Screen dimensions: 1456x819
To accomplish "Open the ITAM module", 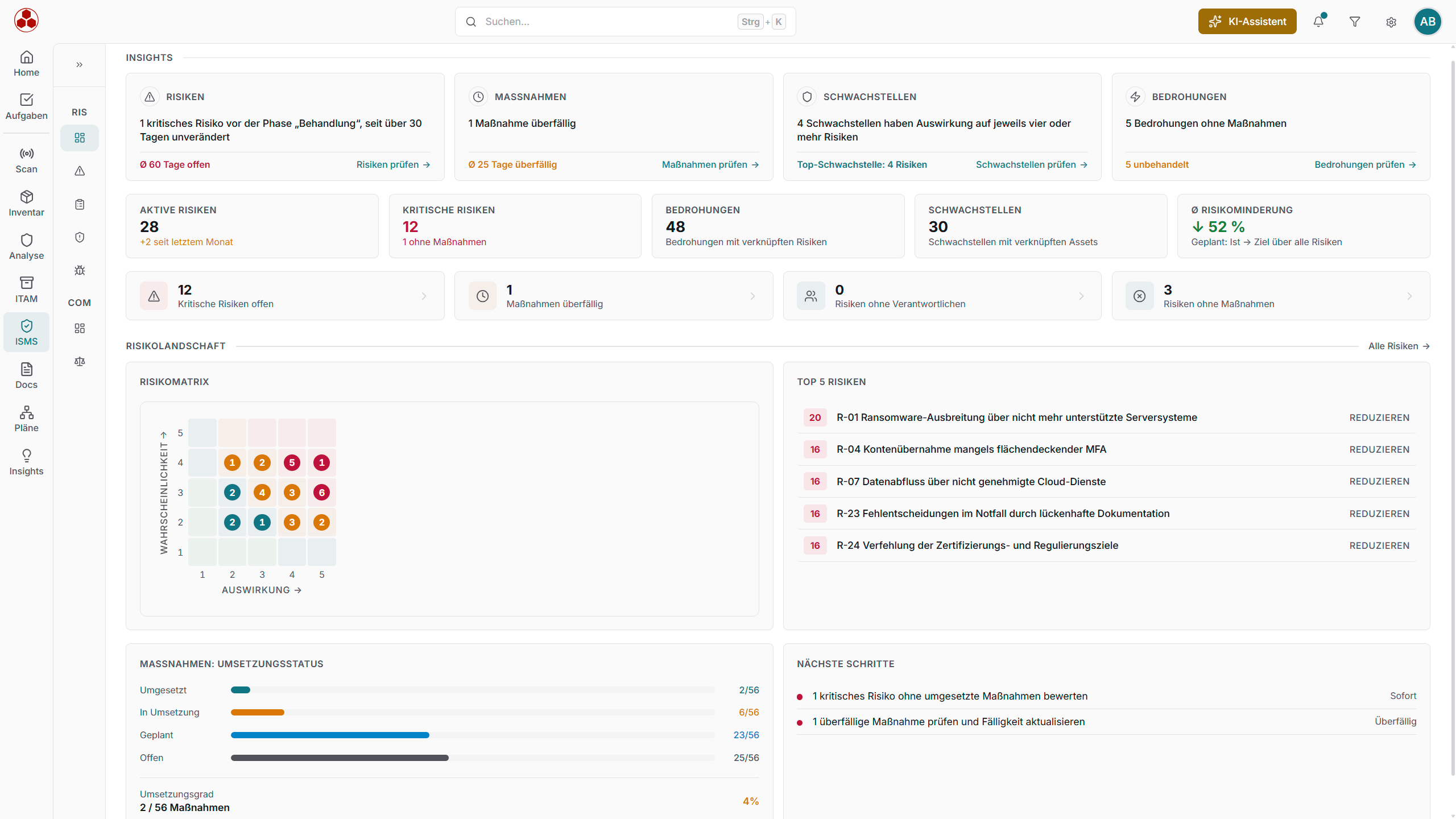I will click(26, 290).
